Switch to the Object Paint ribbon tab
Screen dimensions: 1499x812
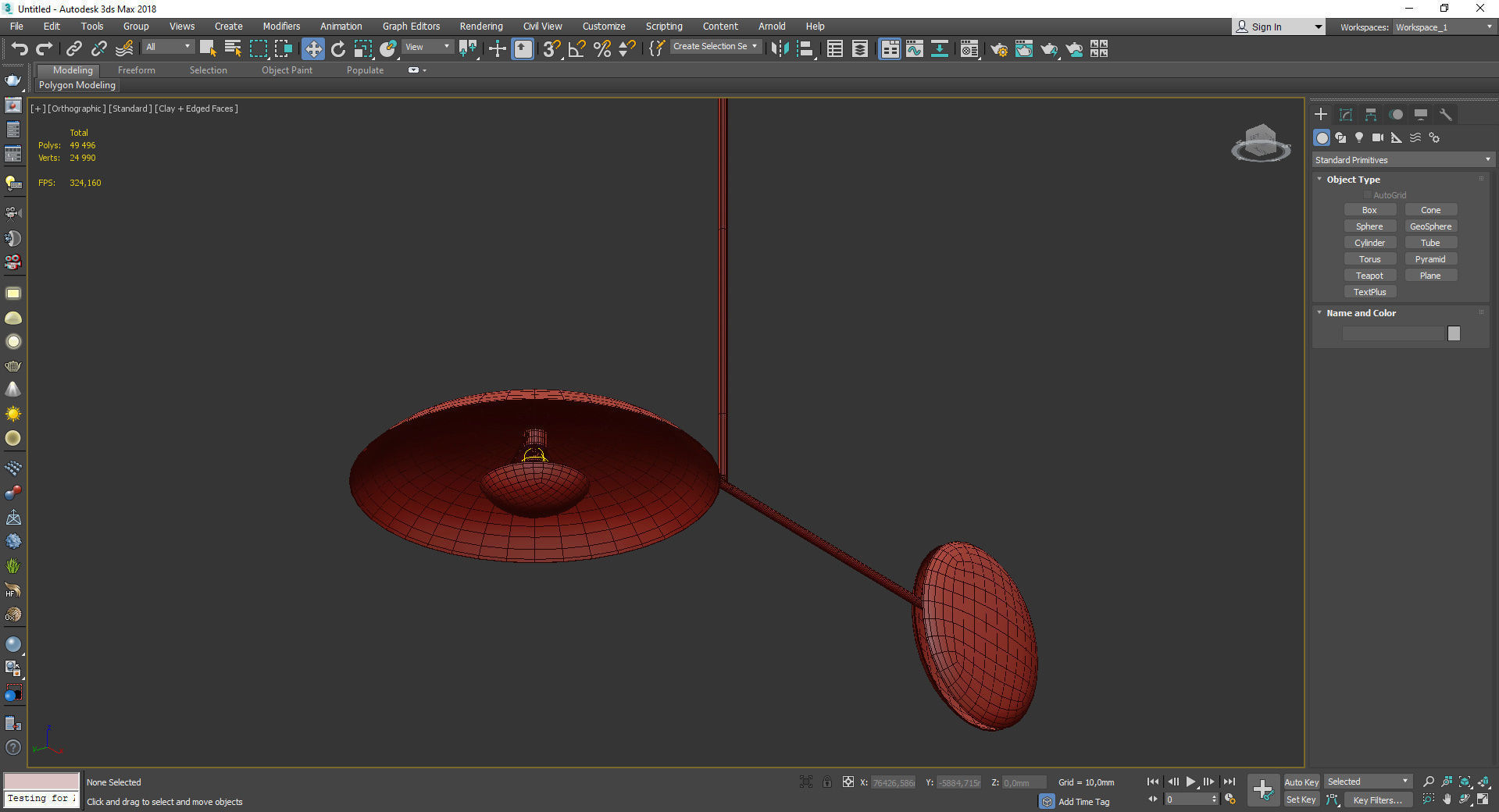click(x=287, y=70)
